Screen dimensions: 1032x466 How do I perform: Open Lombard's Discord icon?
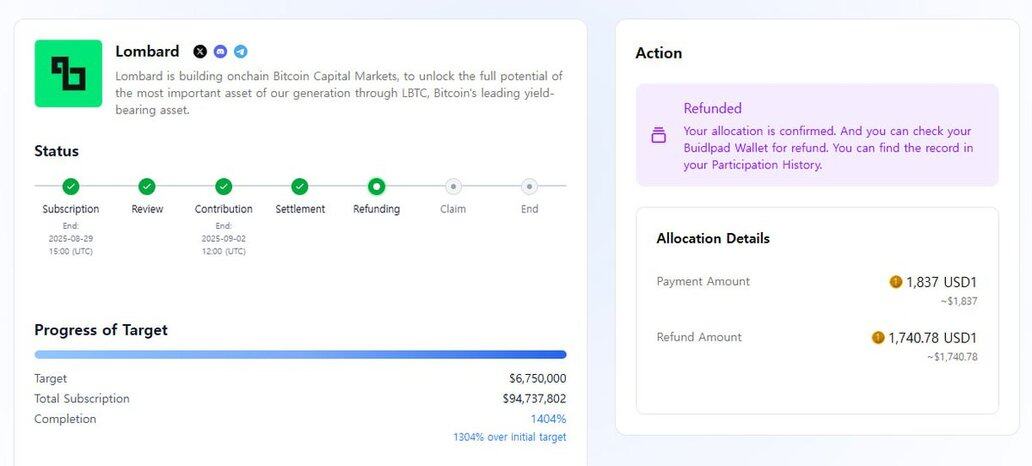coord(220,51)
